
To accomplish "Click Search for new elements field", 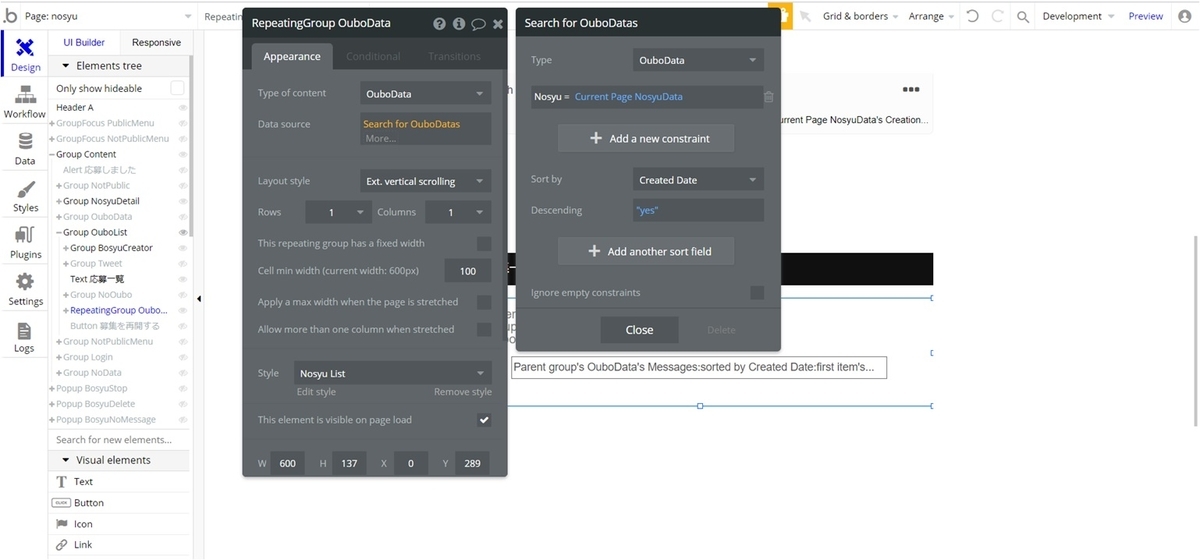I will click(118, 439).
